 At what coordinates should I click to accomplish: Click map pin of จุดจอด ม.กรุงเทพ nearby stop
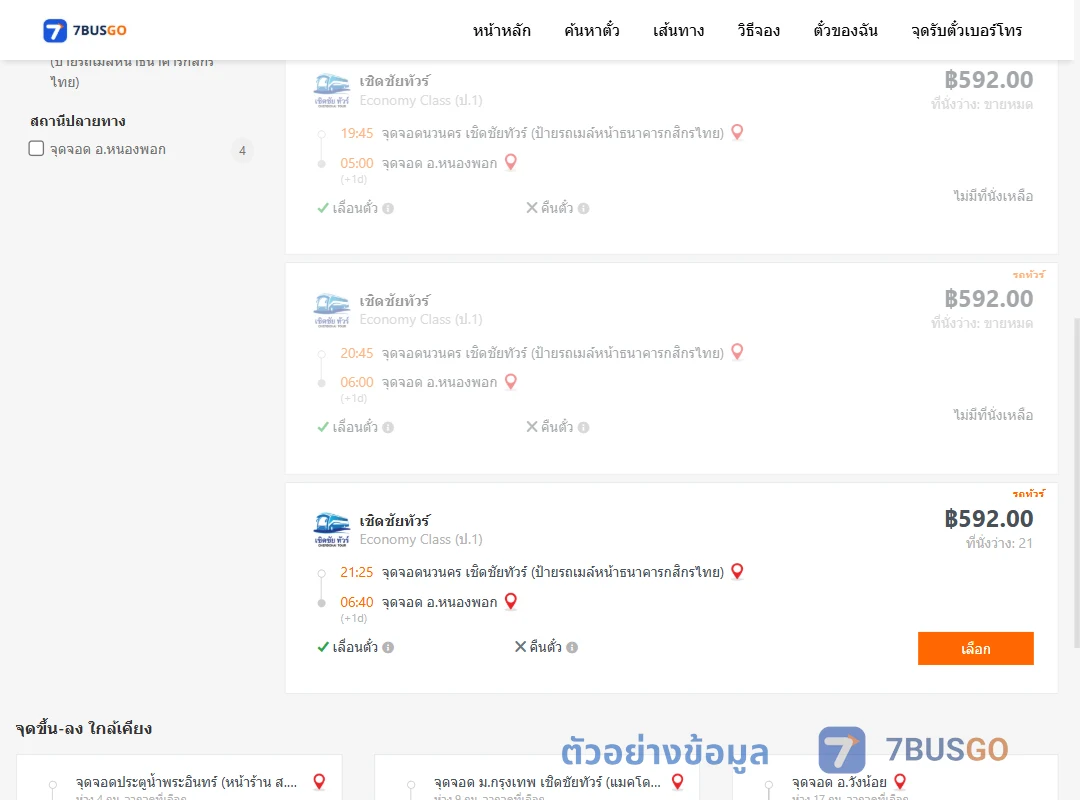pos(678,781)
